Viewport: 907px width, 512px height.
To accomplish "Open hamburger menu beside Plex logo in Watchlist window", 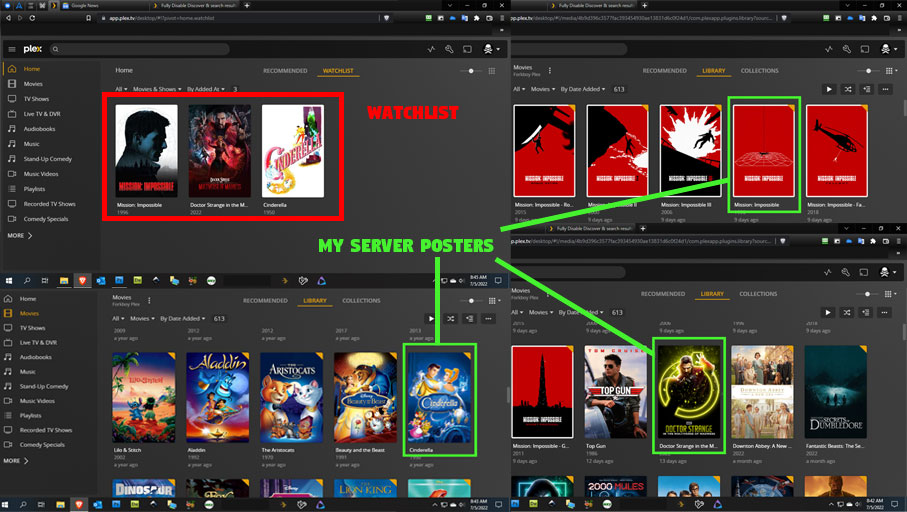I will pyautogui.click(x=12, y=49).
